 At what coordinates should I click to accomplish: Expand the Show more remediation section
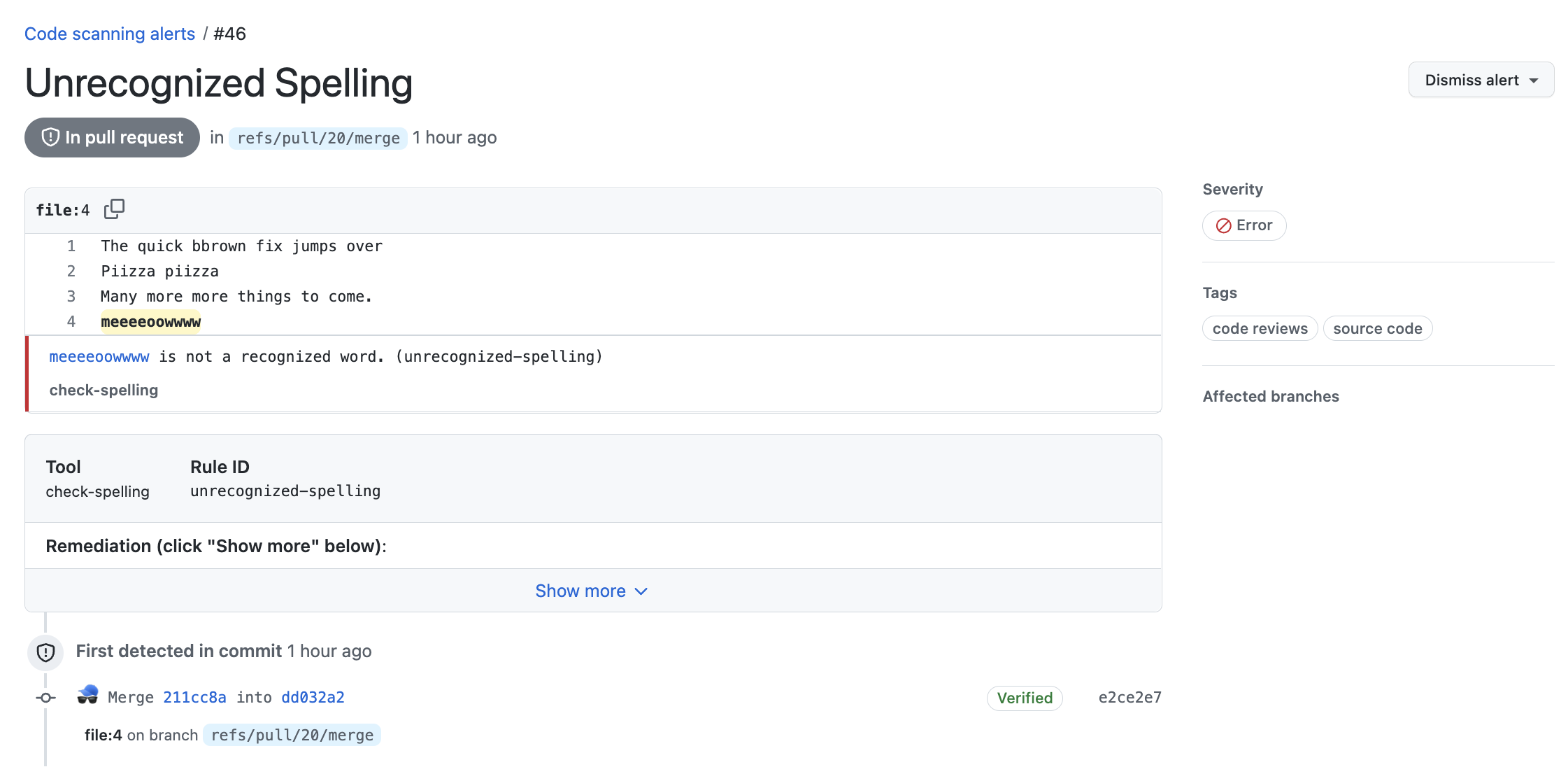point(592,591)
